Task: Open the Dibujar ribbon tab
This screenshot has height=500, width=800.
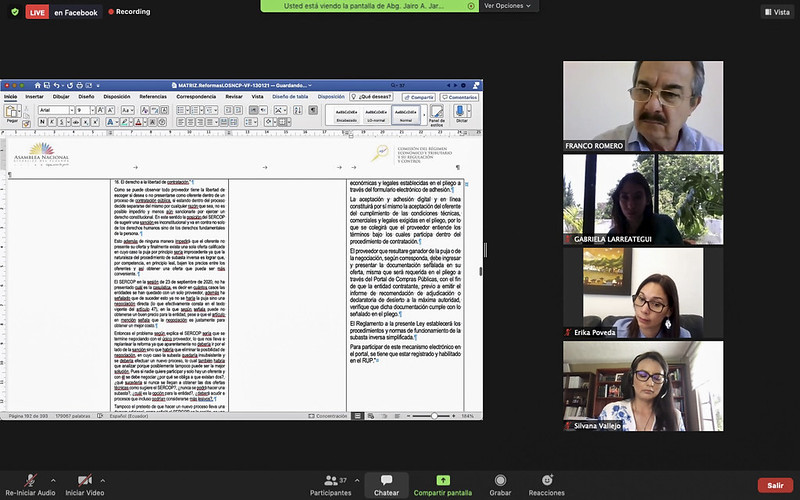Action: [61, 96]
